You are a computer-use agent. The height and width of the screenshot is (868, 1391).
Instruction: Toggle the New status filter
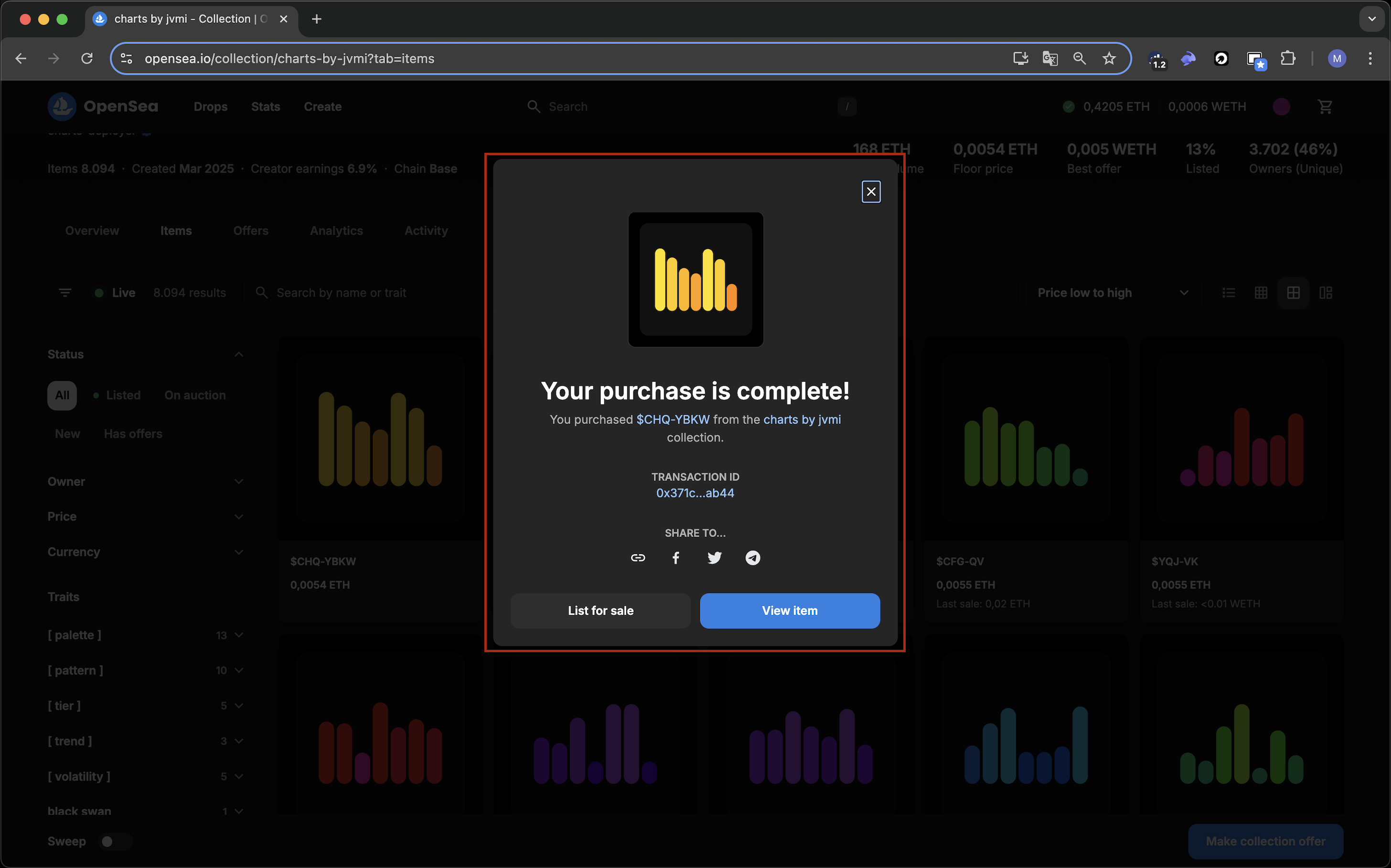(x=67, y=434)
